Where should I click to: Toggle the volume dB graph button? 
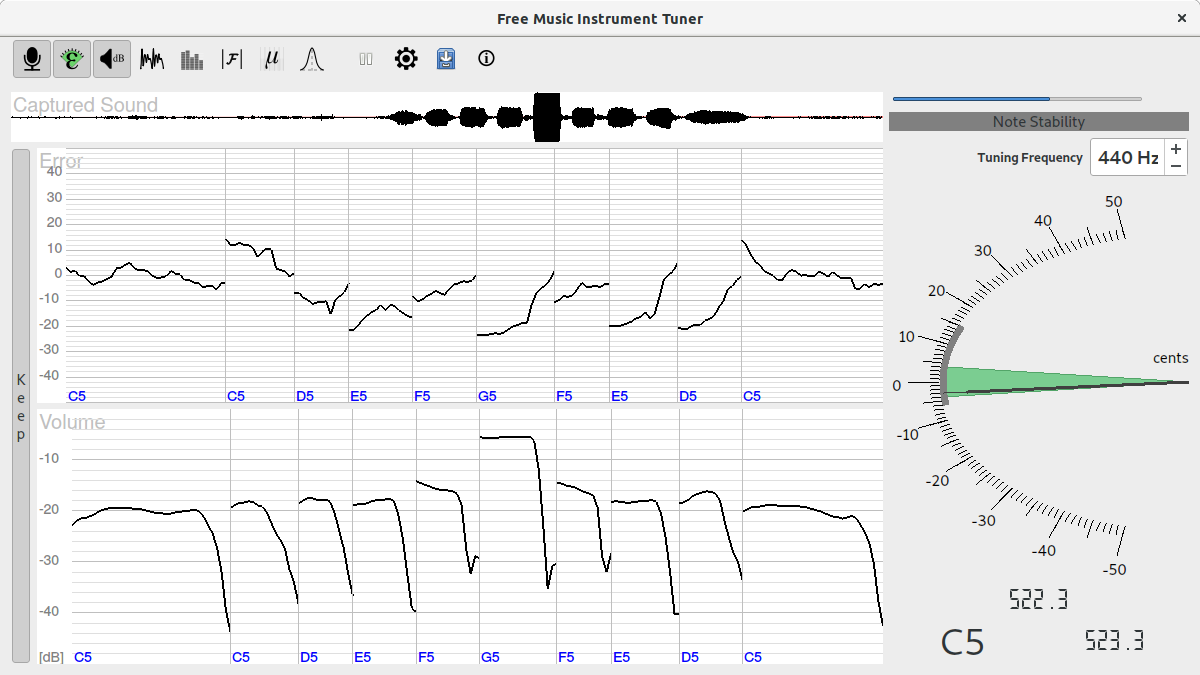(112, 59)
